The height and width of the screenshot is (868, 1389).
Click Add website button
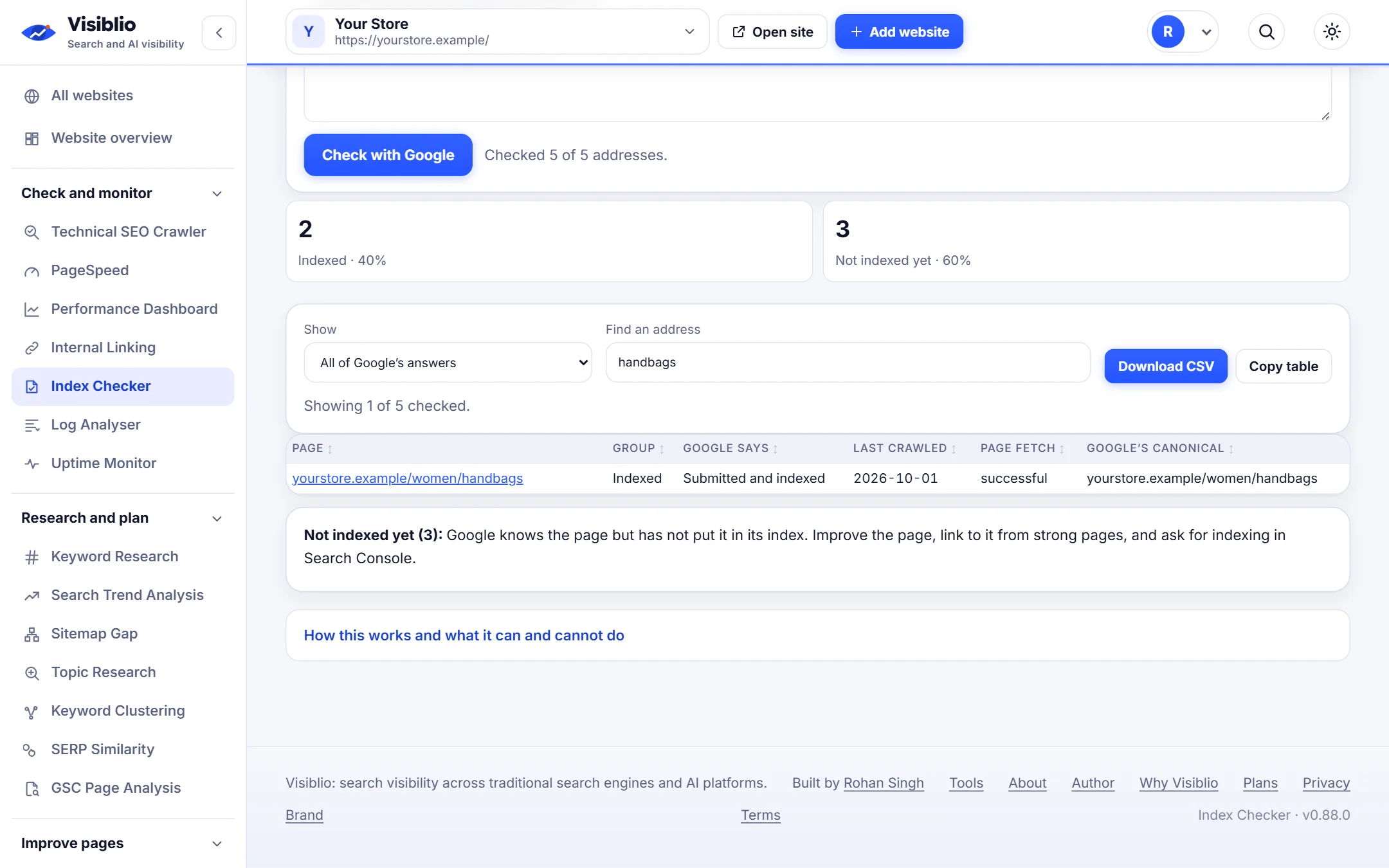click(898, 32)
